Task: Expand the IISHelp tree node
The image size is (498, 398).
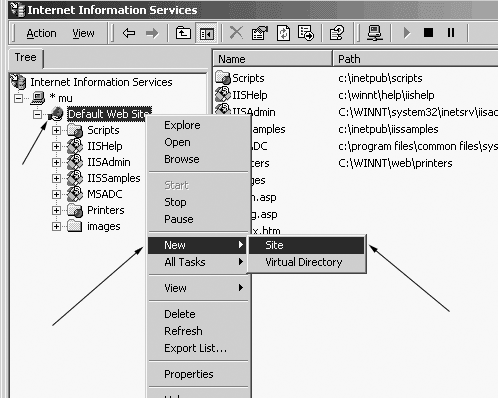Action: coord(56,146)
